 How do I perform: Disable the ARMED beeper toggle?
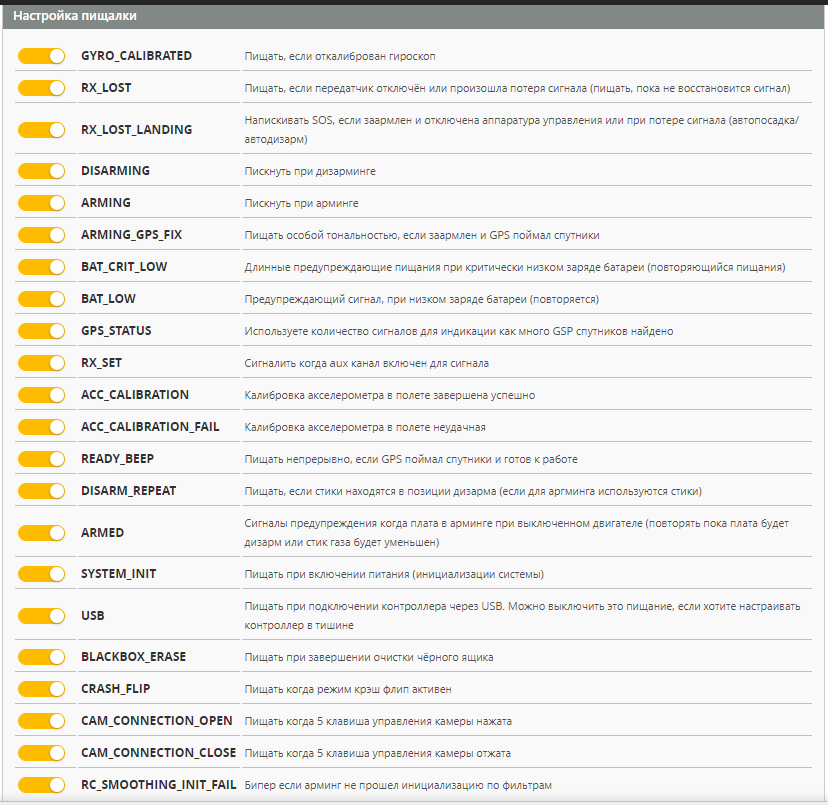(x=41, y=533)
